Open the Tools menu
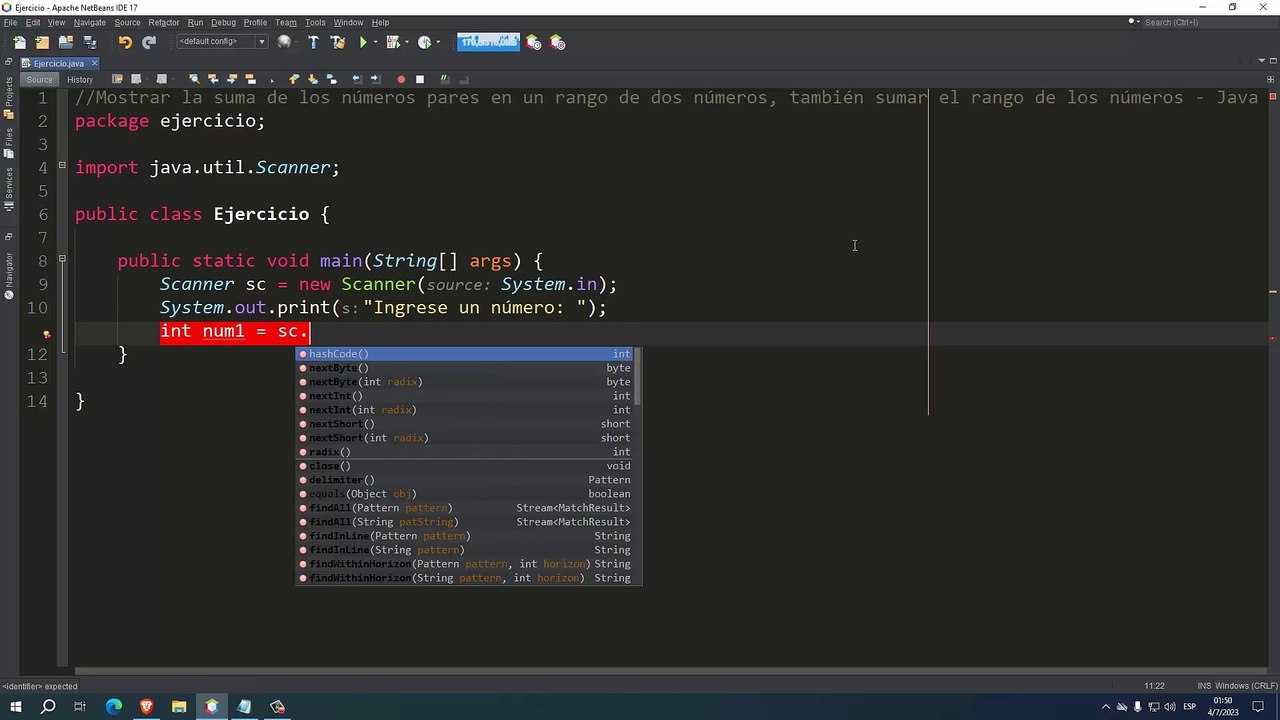Viewport: 1280px width, 720px height. pyautogui.click(x=315, y=22)
